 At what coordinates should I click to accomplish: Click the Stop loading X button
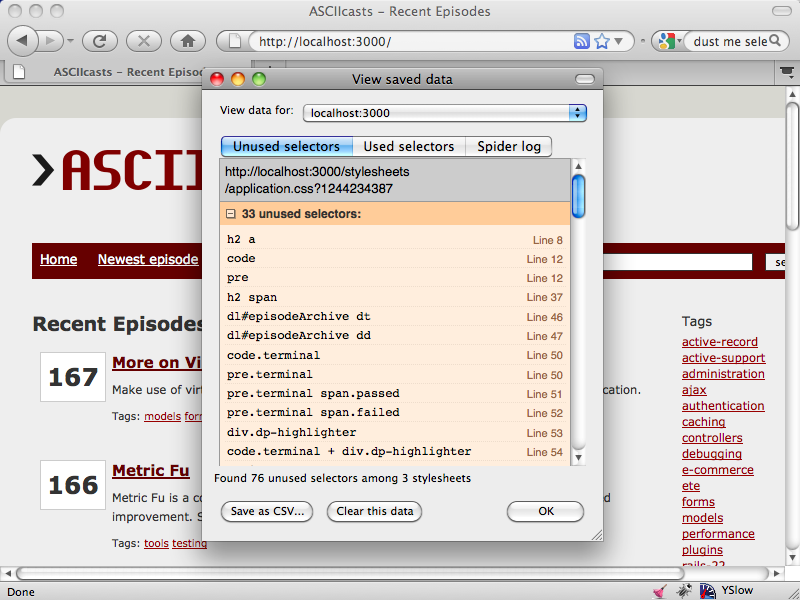(x=143, y=41)
